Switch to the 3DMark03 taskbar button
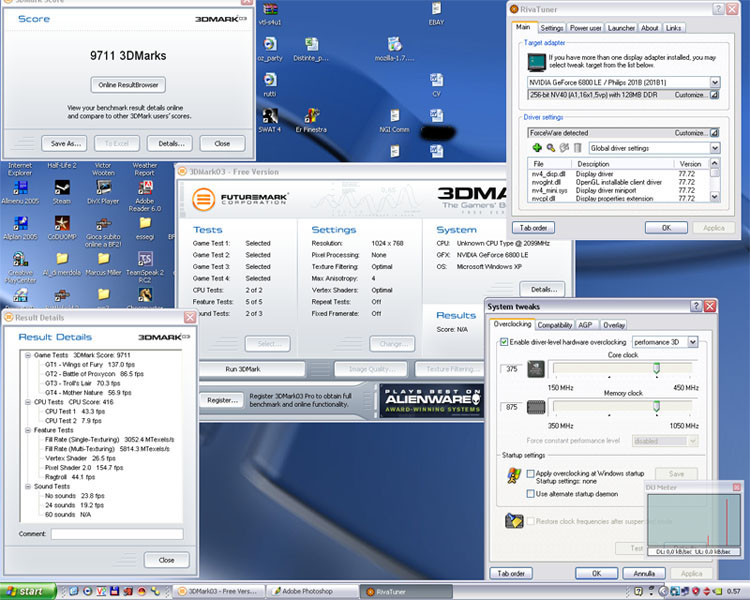The height and width of the screenshot is (600, 750). [x=219, y=591]
